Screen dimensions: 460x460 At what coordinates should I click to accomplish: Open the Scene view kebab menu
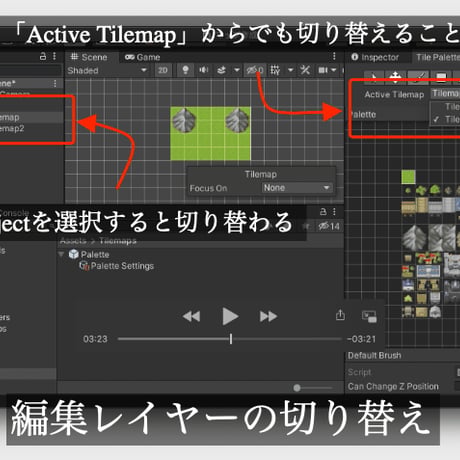coord(334,56)
